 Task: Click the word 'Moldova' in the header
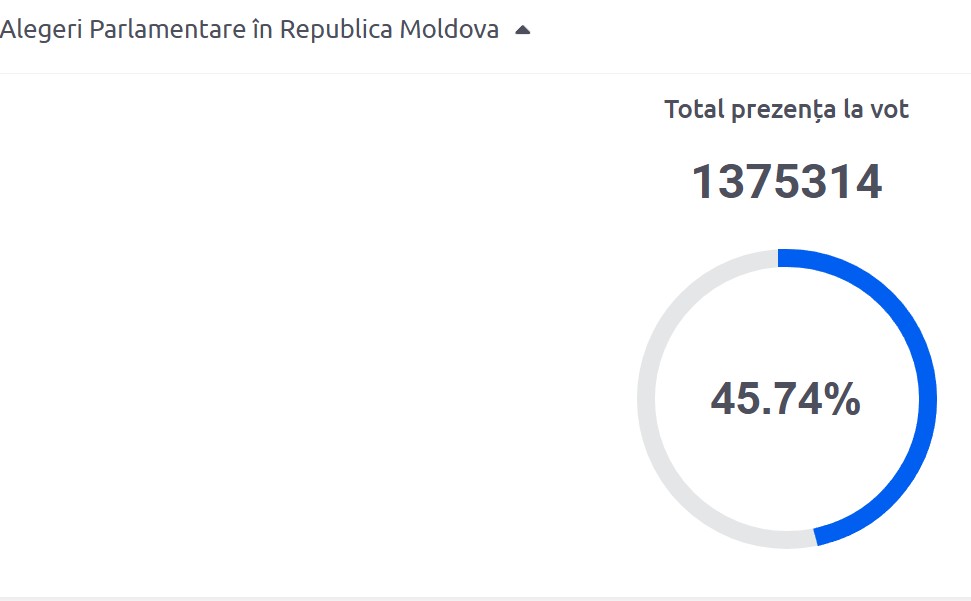[449, 30]
